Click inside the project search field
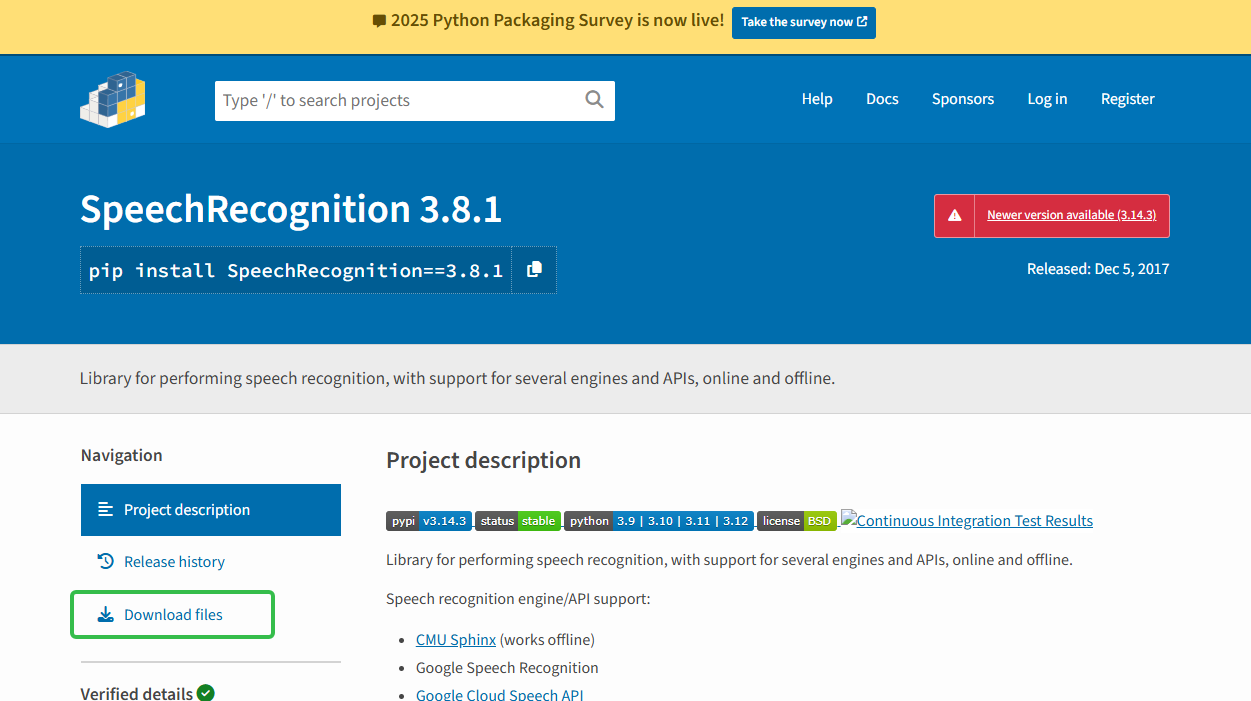The width and height of the screenshot is (1251, 701). tap(400, 100)
